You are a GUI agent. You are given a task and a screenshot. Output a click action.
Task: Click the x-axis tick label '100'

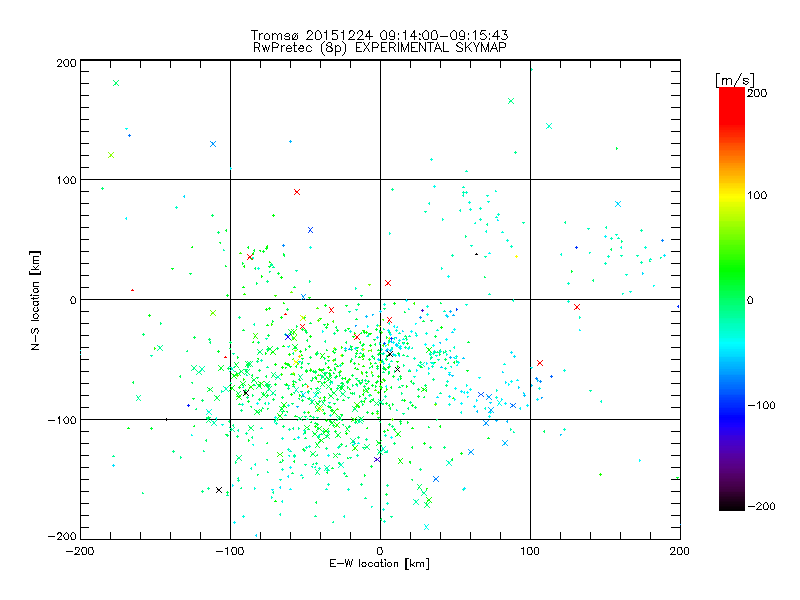pyautogui.click(x=530, y=551)
